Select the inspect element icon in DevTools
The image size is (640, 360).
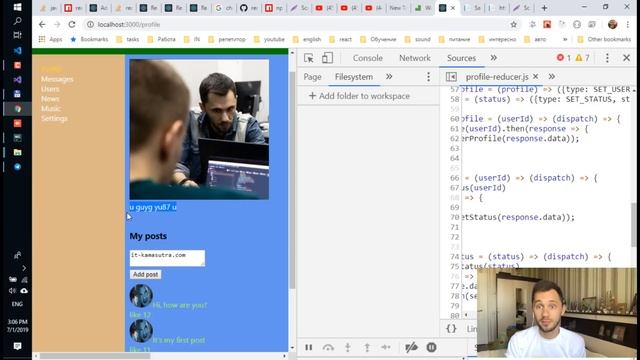click(x=309, y=58)
